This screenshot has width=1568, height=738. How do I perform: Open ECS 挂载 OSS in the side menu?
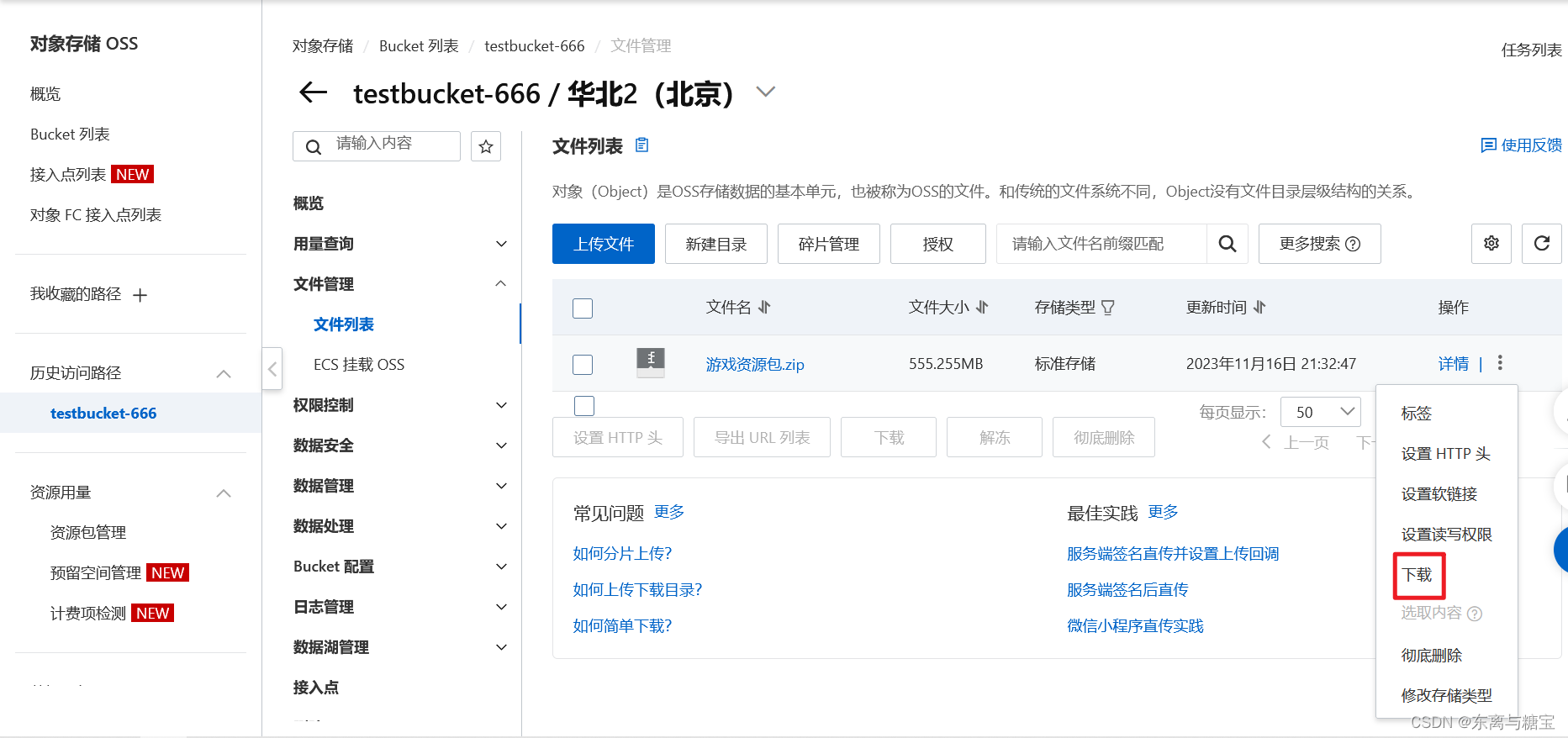point(359,365)
